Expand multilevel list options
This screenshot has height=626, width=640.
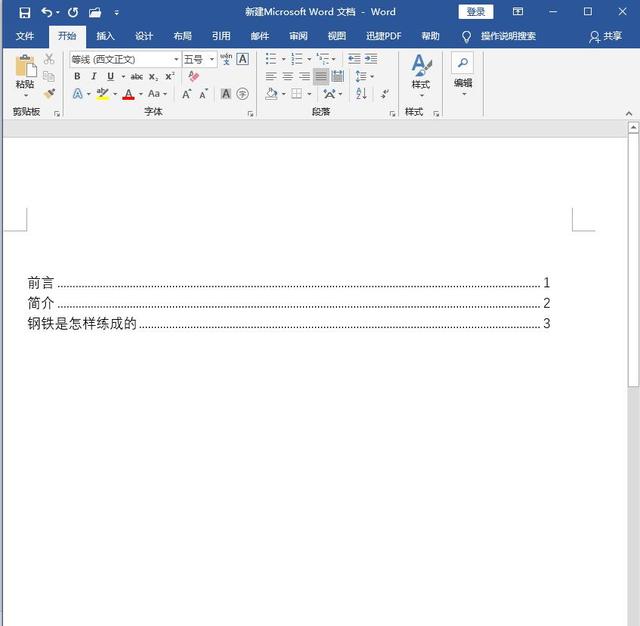334,59
